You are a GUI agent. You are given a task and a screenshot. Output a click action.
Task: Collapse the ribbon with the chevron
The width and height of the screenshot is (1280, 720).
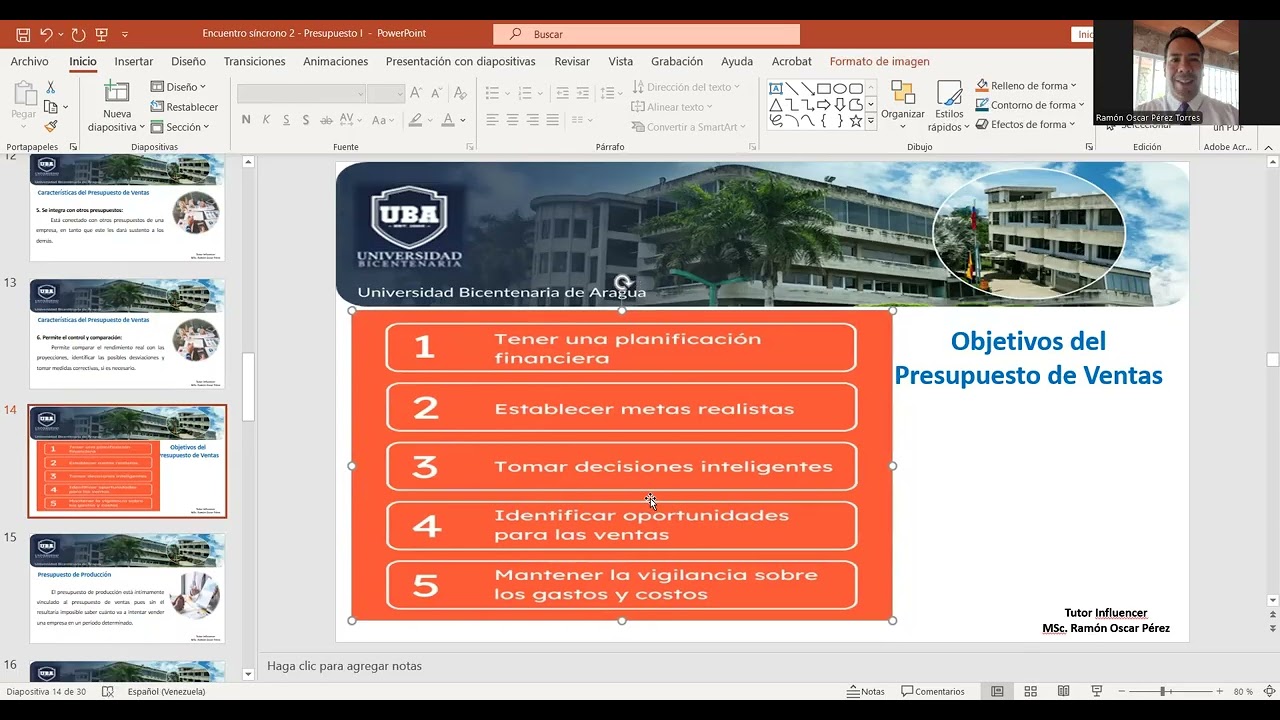click(1269, 147)
